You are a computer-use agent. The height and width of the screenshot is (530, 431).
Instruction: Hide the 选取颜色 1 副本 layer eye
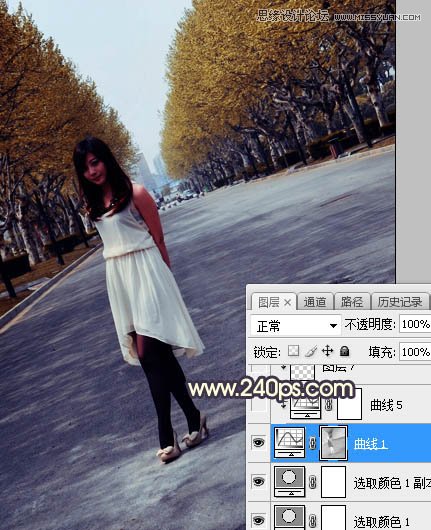(x=259, y=481)
